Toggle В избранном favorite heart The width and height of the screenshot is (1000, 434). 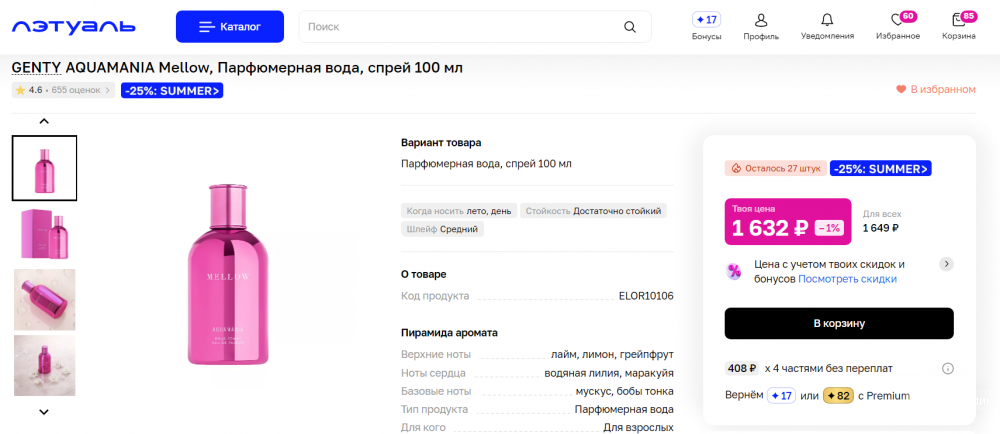click(936, 90)
